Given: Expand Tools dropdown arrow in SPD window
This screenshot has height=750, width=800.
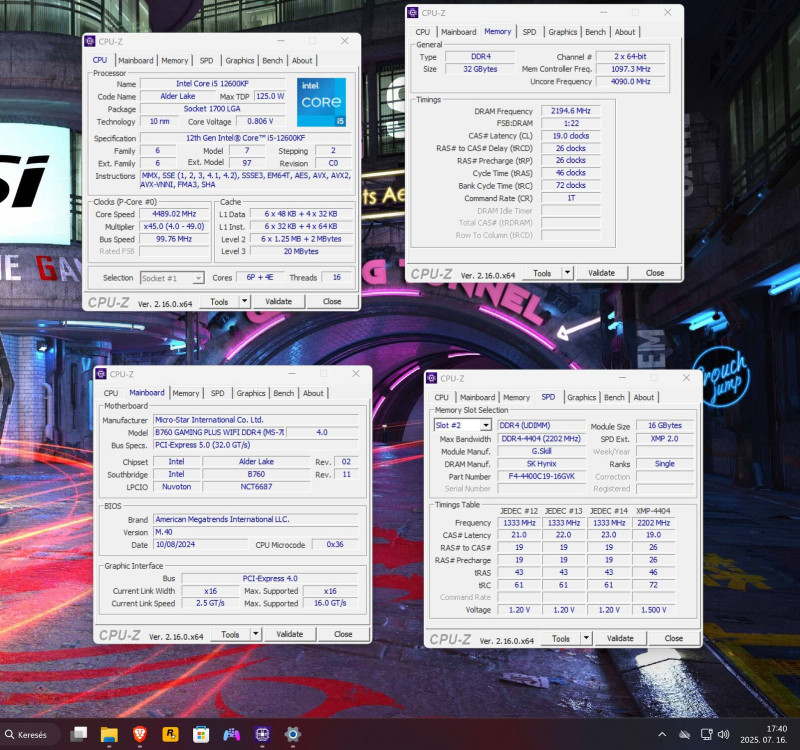Looking at the screenshot, I should coord(586,638).
